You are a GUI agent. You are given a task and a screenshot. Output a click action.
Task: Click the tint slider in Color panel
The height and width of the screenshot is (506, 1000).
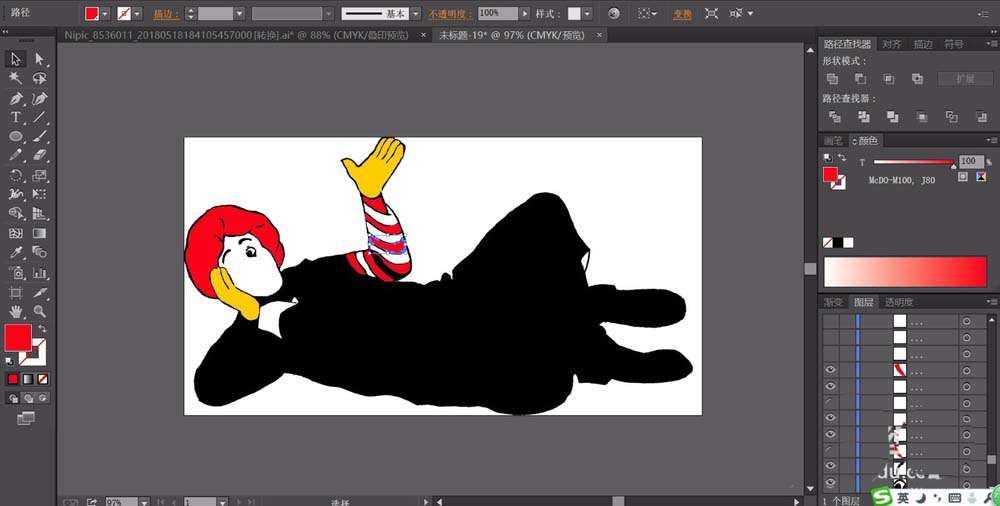coord(914,162)
